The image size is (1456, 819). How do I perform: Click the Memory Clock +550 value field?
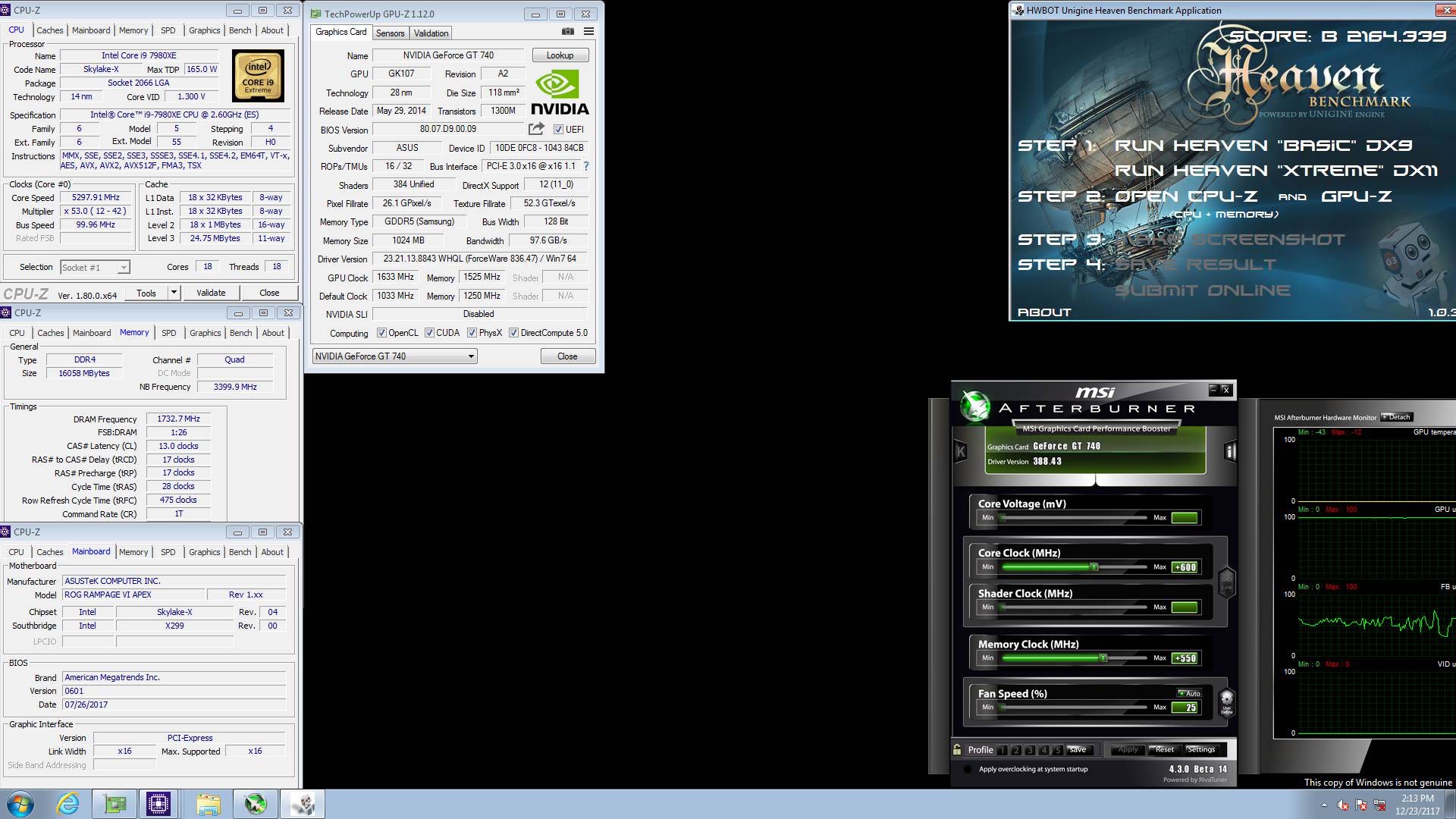point(1185,658)
